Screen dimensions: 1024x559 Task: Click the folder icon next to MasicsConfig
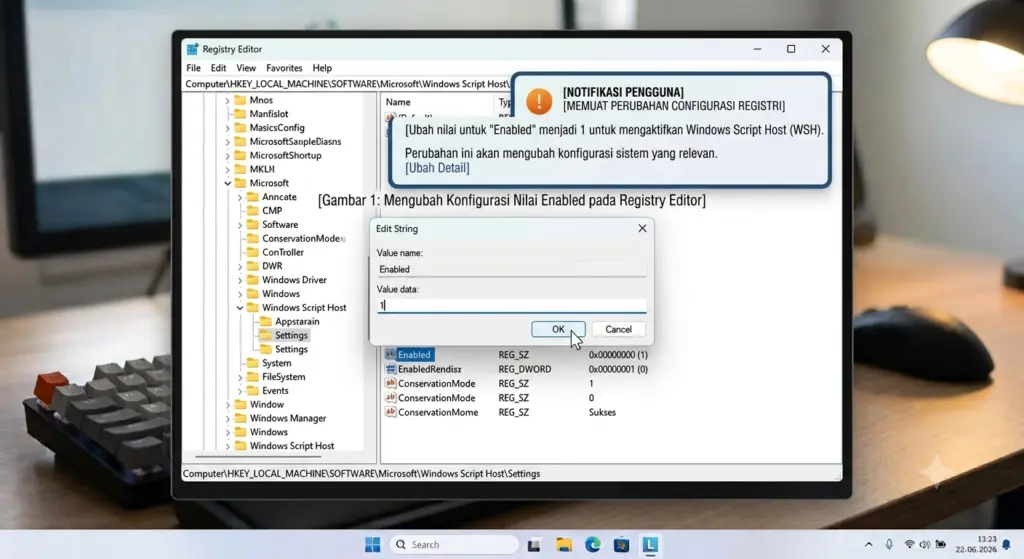[240, 127]
